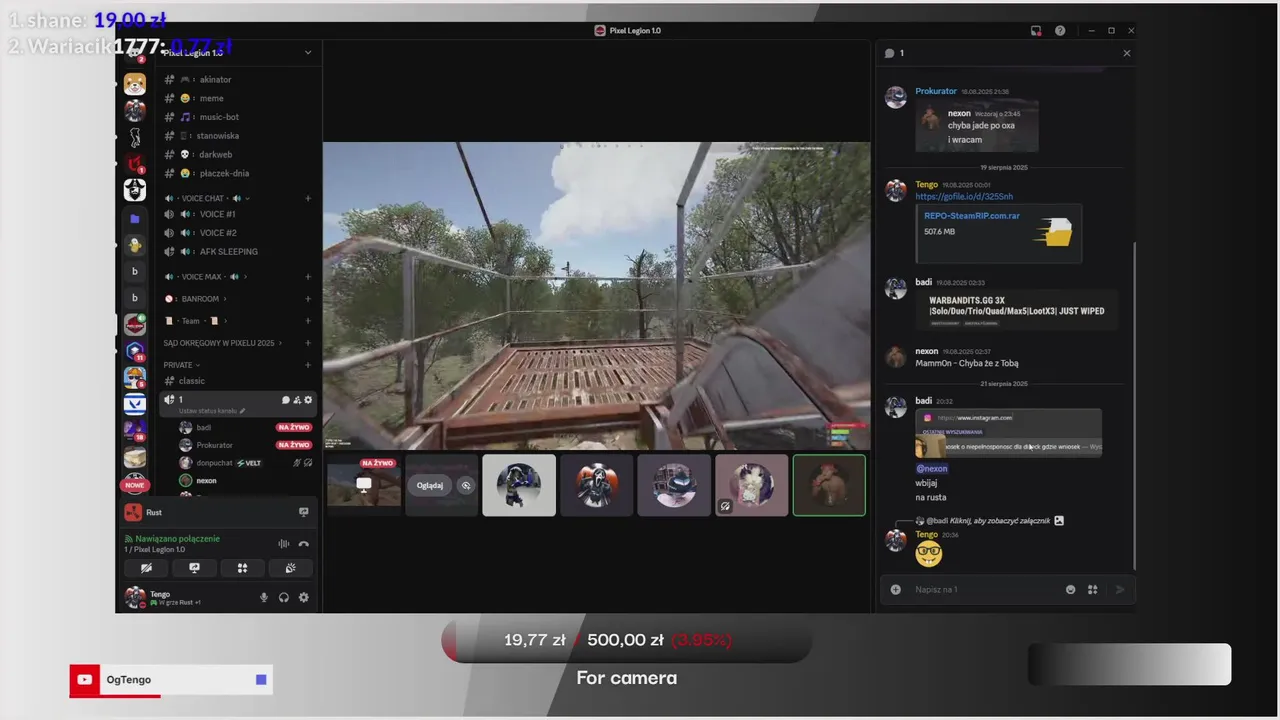
Task: Click Ustaw status kanału link
Action: coord(212,411)
